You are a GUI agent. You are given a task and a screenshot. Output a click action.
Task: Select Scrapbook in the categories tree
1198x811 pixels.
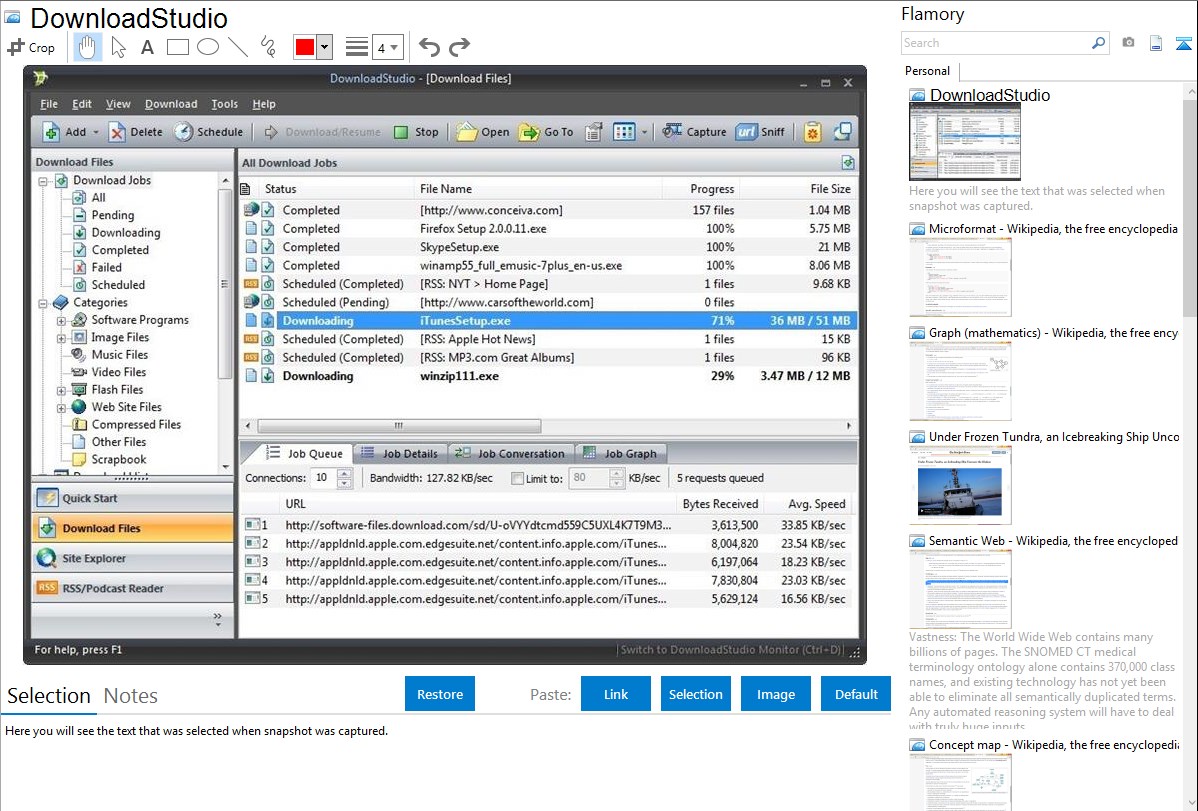(118, 459)
